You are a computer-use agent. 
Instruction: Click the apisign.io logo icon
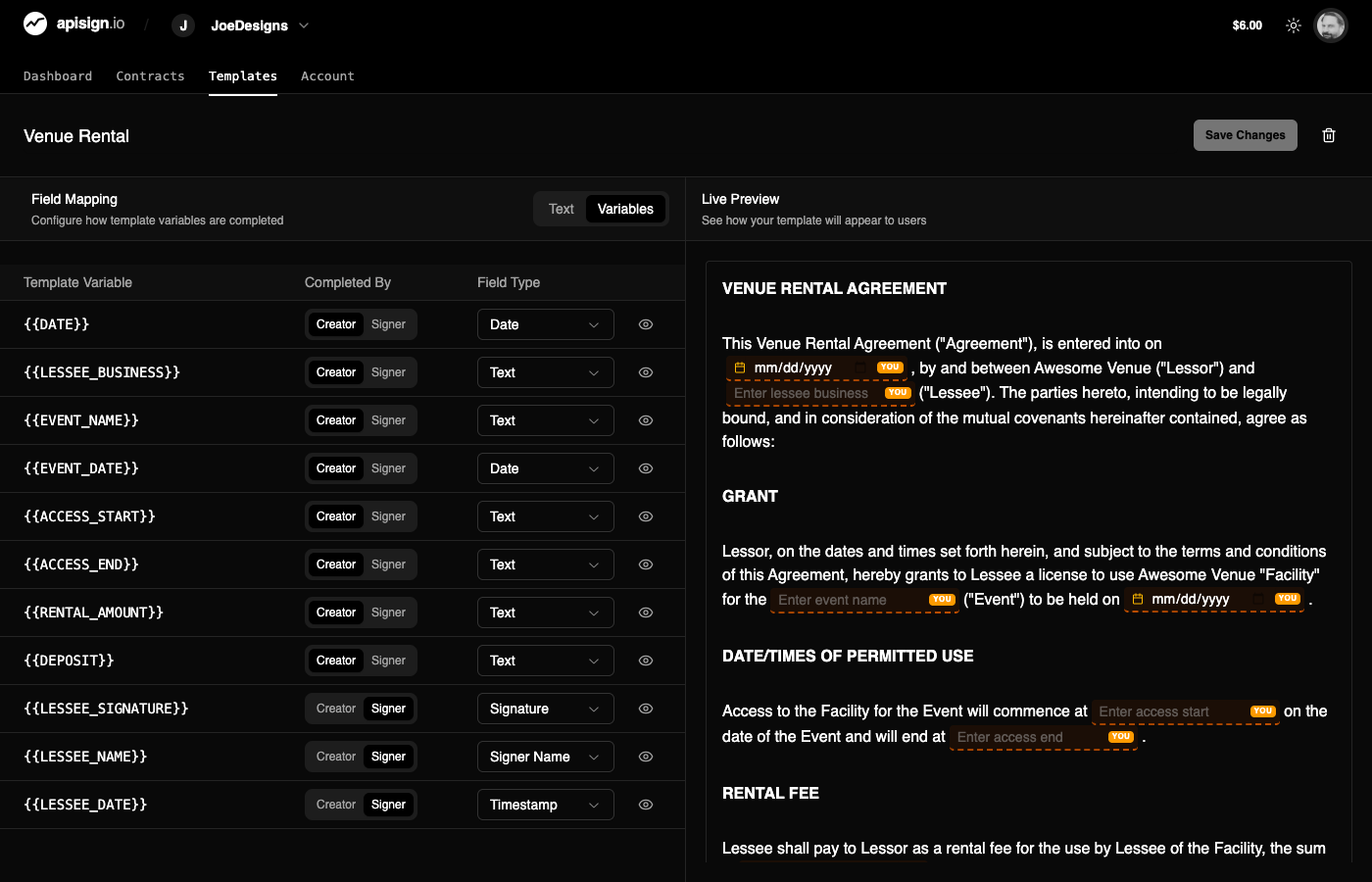pos(35,24)
